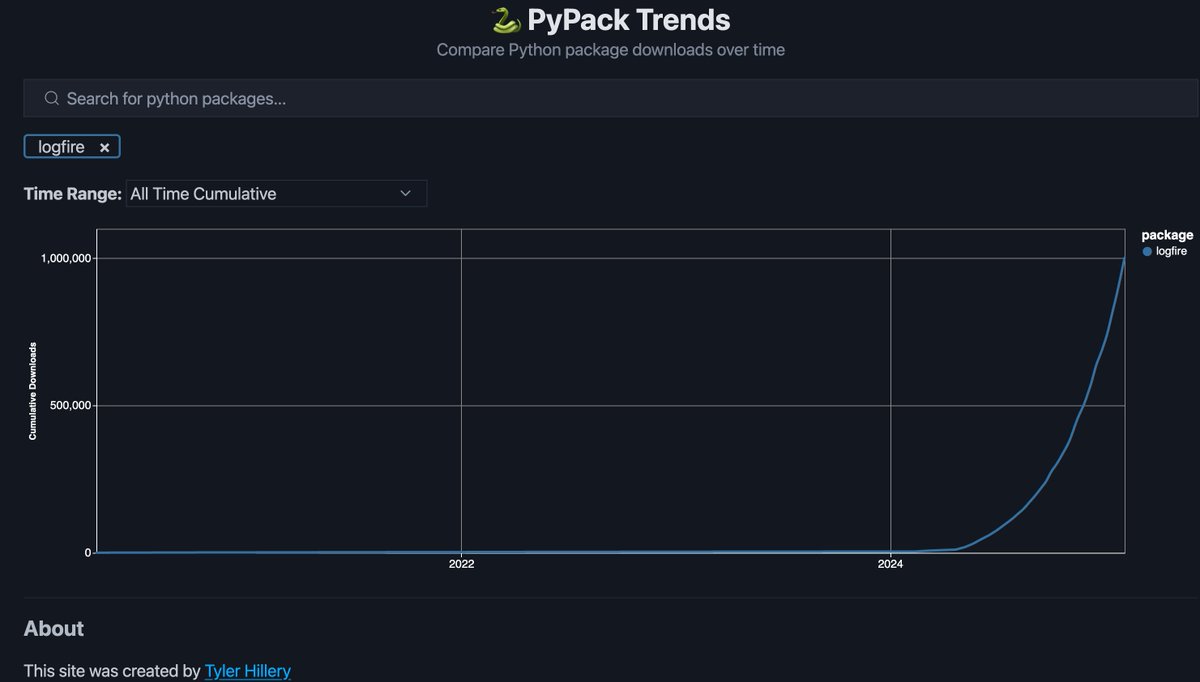The image size is (1200, 682).
Task: Click the PyPack Trends title
Action: [629, 19]
